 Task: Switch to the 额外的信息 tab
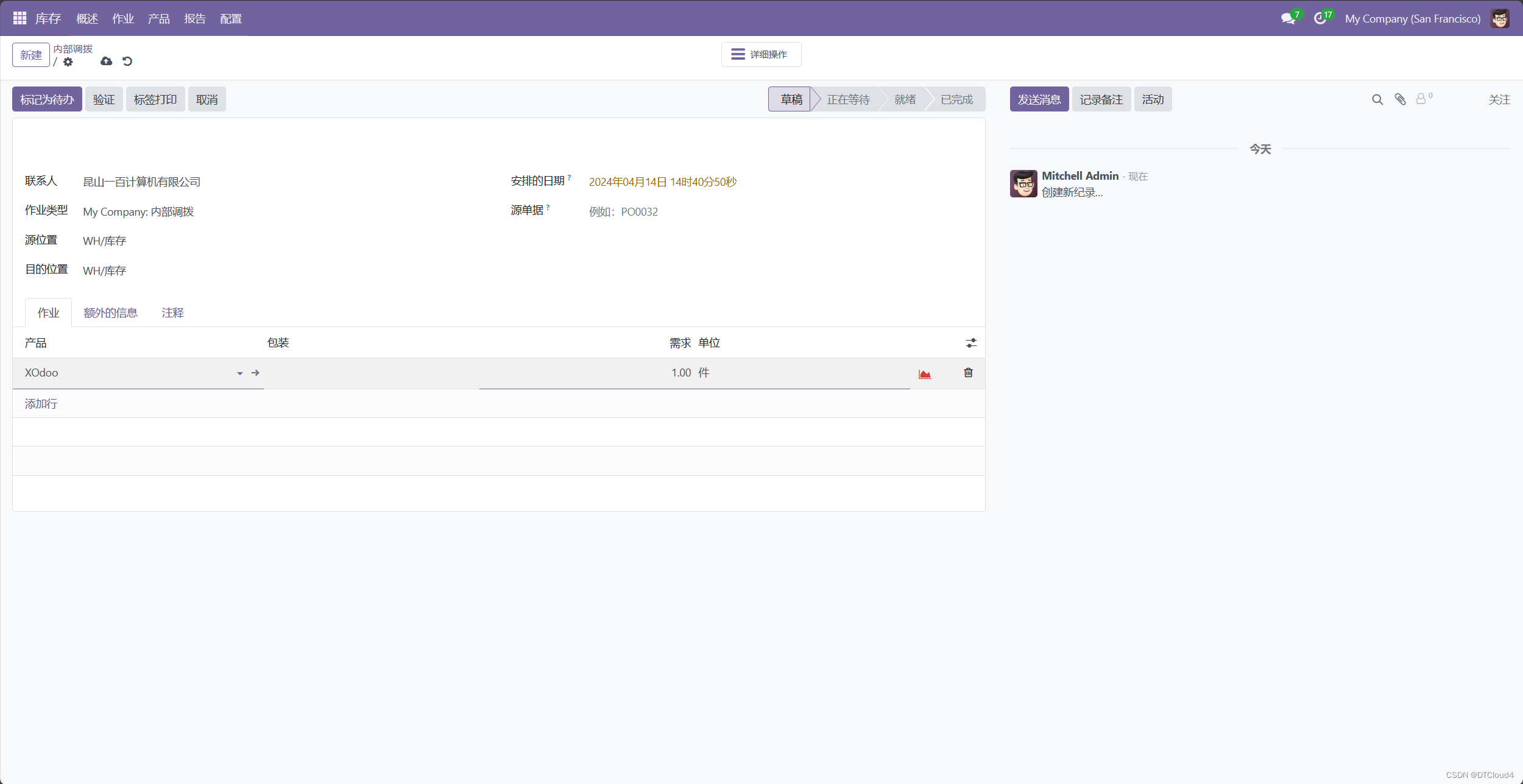110,313
